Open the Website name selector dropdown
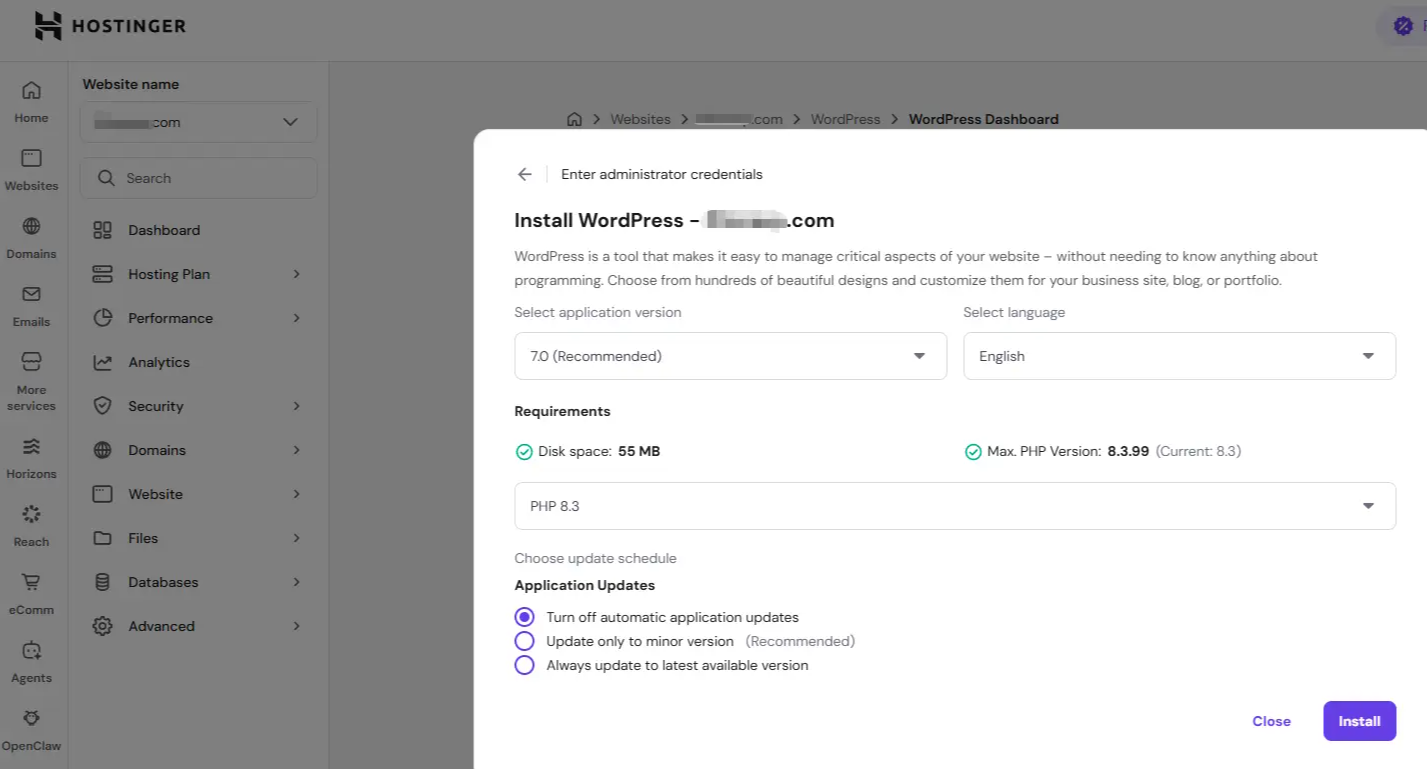 coord(199,122)
